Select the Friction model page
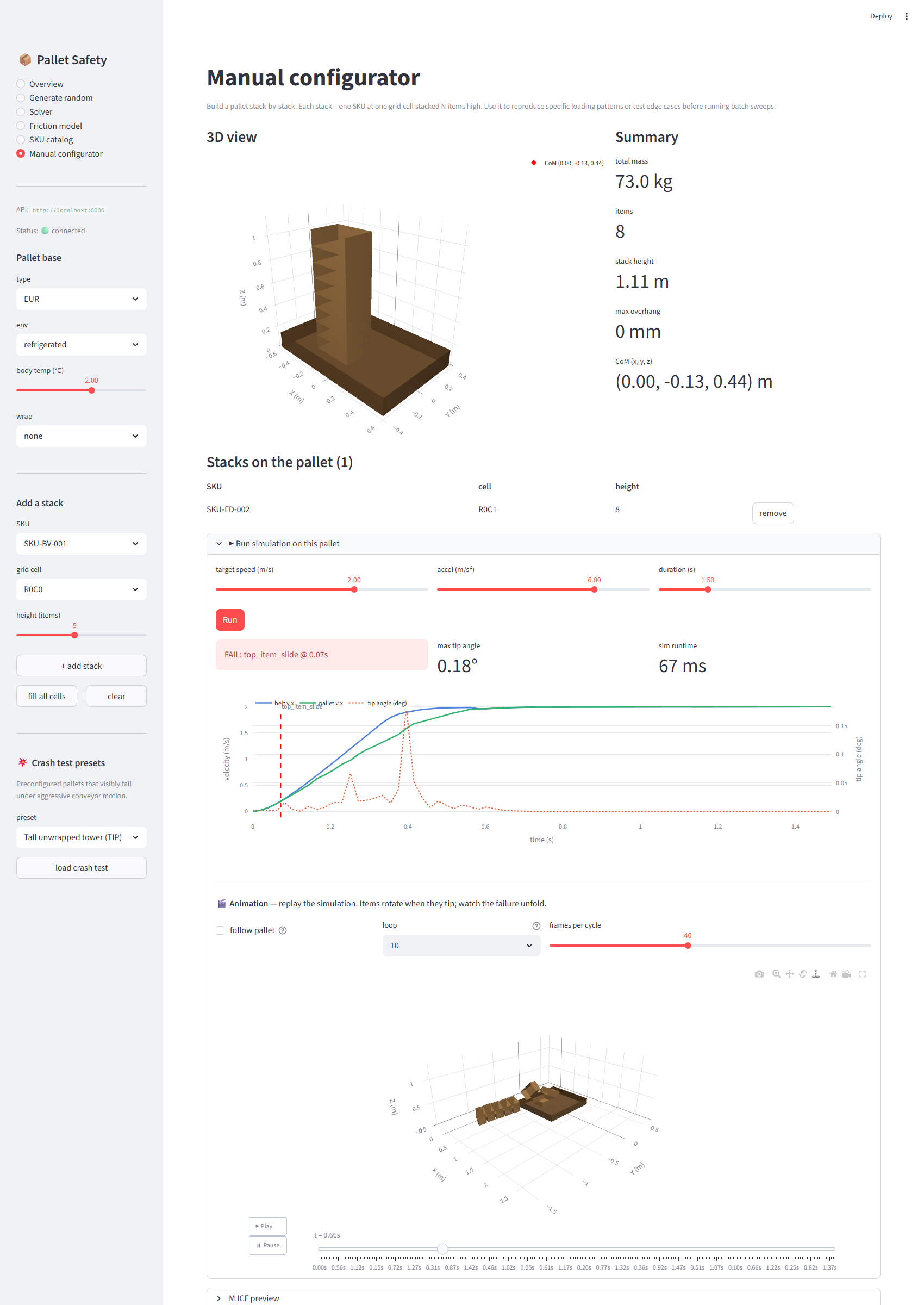Screen dimensions: 924x1305 tap(49, 126)
